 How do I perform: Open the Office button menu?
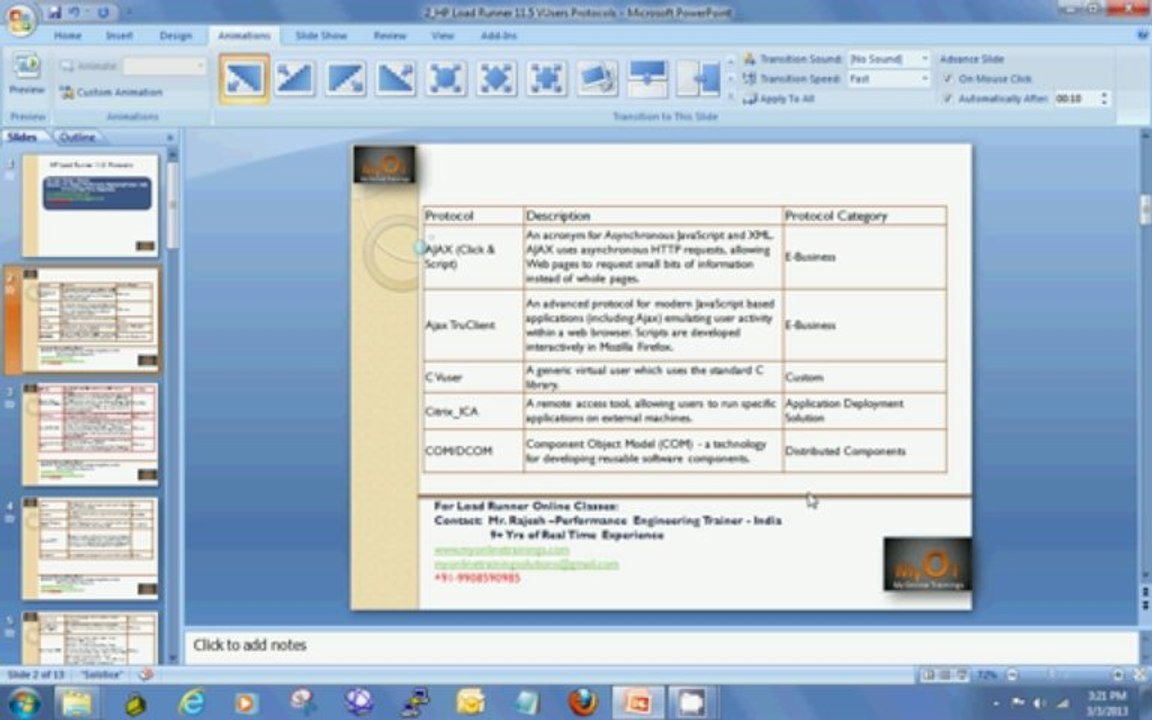point(20,20)
